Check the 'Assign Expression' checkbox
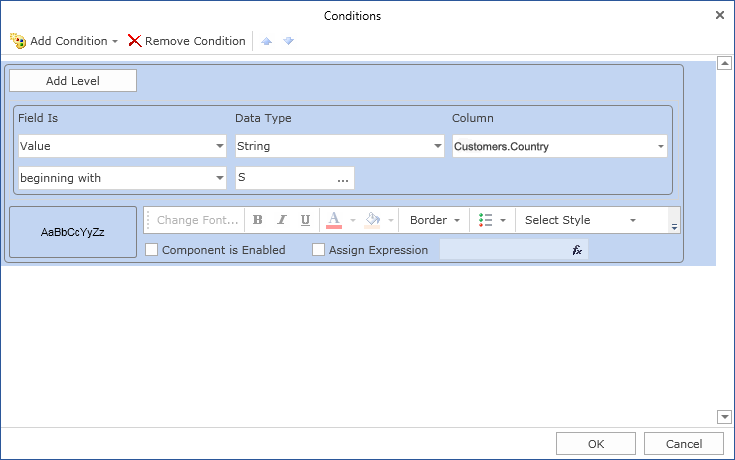This screenshot has height=460, width=735. coord(319,250)
